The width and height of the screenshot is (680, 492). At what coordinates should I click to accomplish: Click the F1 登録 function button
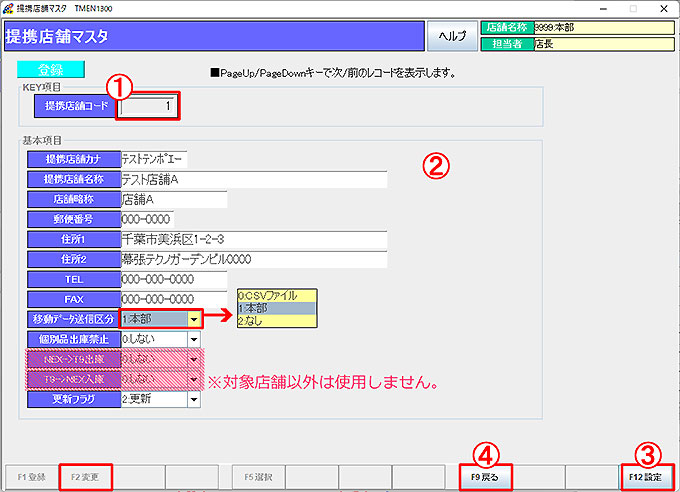[x=32, y=477]
